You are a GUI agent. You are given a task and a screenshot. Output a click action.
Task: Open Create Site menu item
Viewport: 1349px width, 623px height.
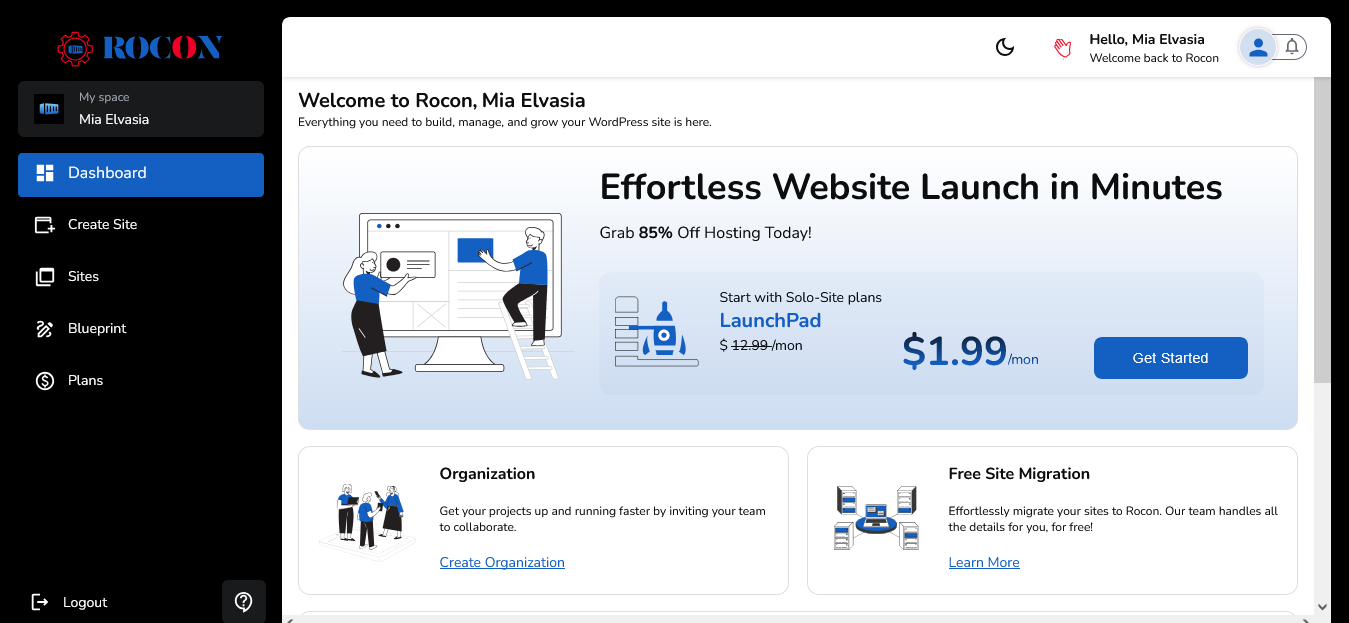[141, 225]
